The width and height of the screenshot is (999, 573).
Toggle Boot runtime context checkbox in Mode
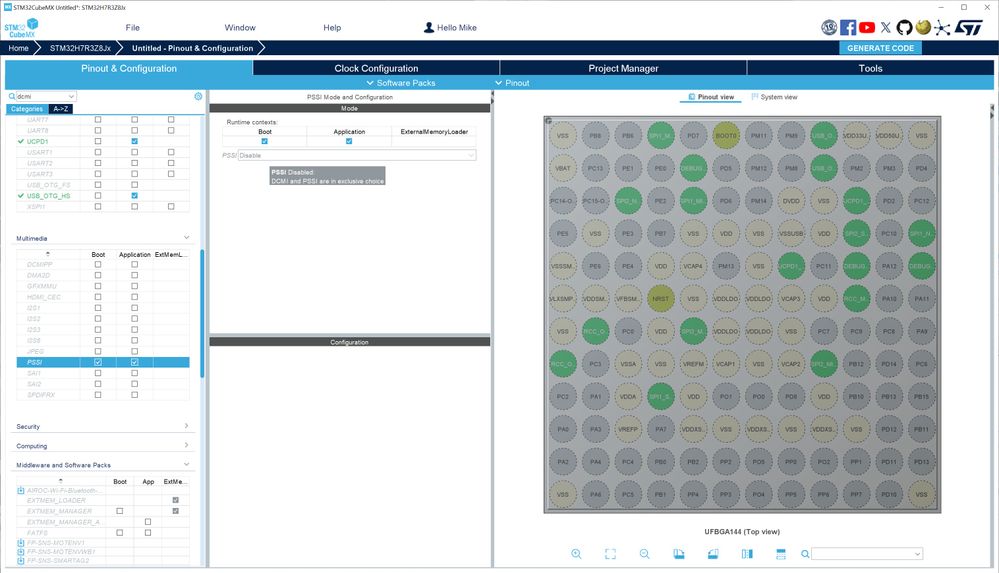(264, 141)
